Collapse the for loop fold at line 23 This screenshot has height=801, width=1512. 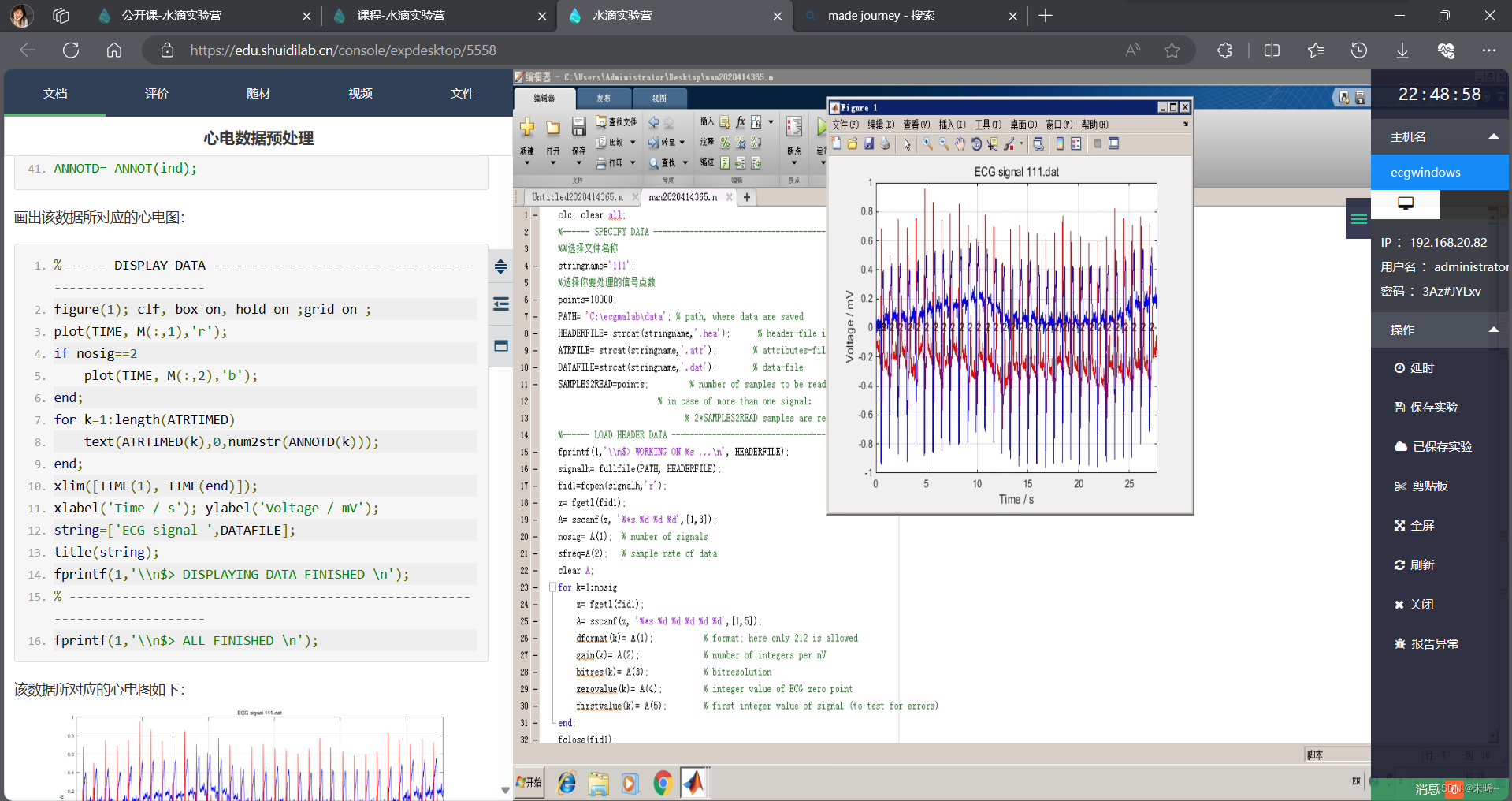(x=552, y=587)
